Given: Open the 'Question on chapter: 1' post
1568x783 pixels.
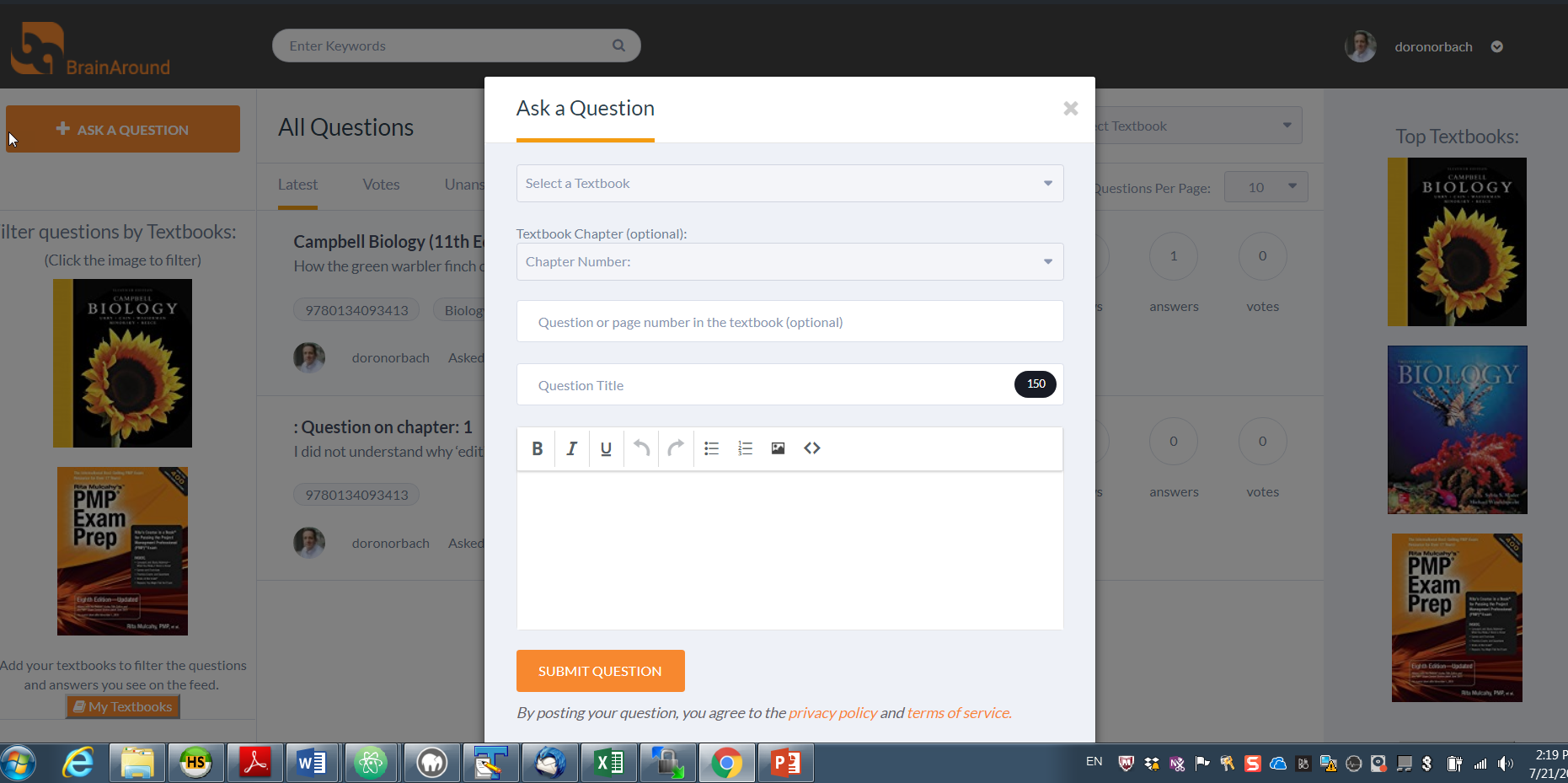Looking at the screenshot, I should point(383,427).
